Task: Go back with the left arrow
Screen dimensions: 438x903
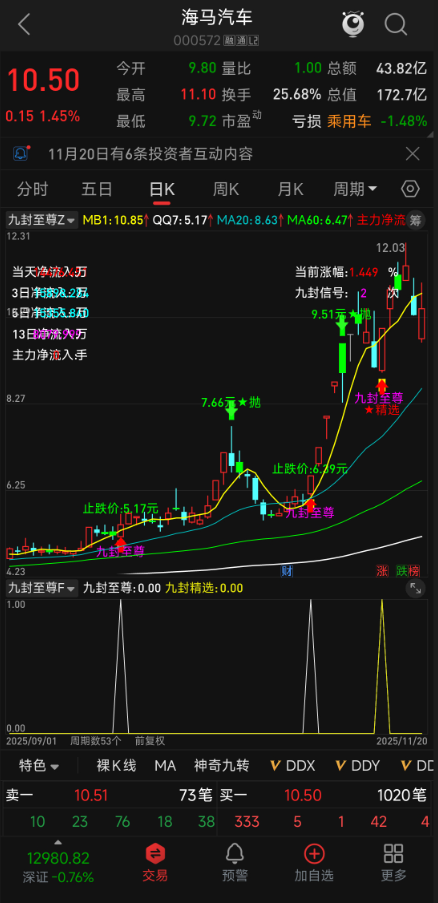Action: click(x=24, y=25)
